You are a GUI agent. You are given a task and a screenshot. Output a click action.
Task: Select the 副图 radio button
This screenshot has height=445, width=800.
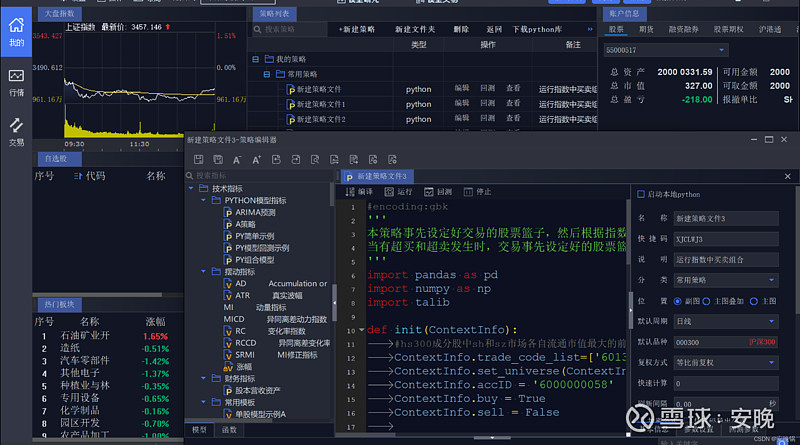[x=680, y=300]
